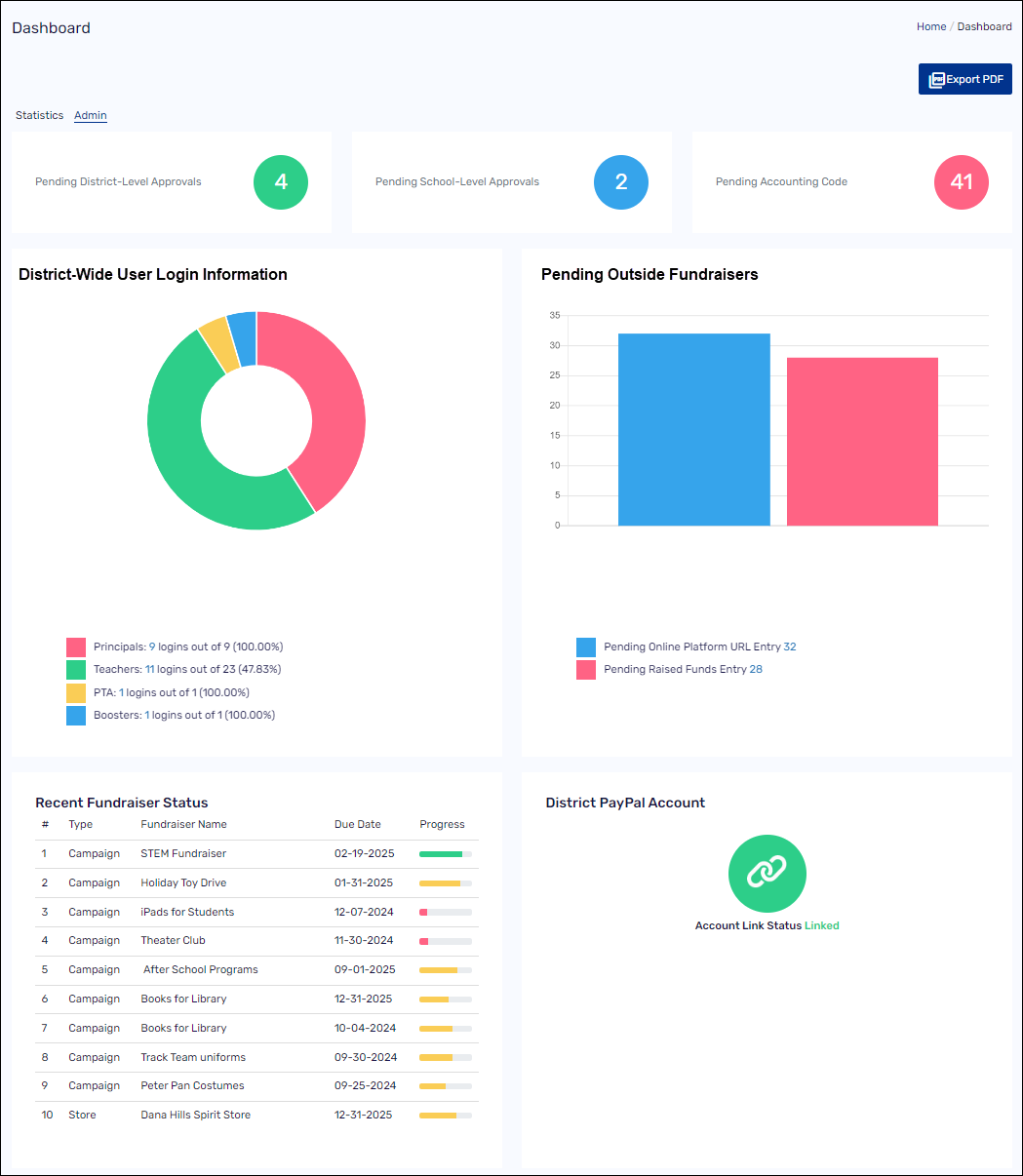Toggle PTA legend yellow box
Image resolution: width=1023 pixels, height=1176 pixels.
coord(76,693)
